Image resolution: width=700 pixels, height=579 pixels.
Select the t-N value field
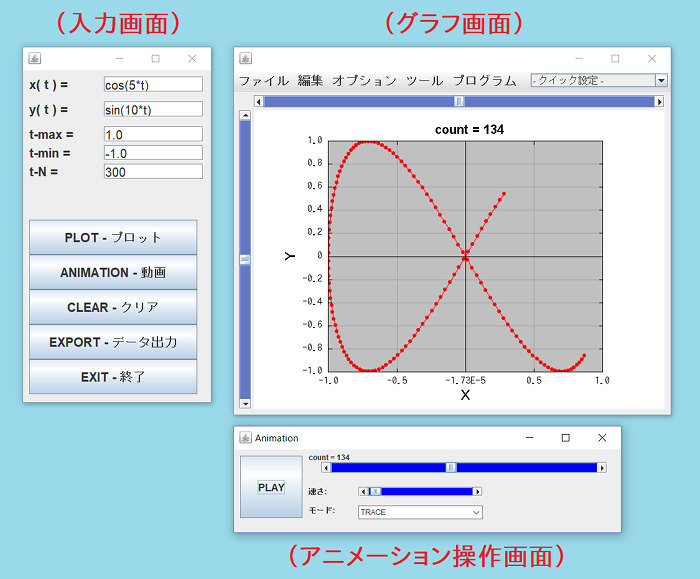(153, 172)
